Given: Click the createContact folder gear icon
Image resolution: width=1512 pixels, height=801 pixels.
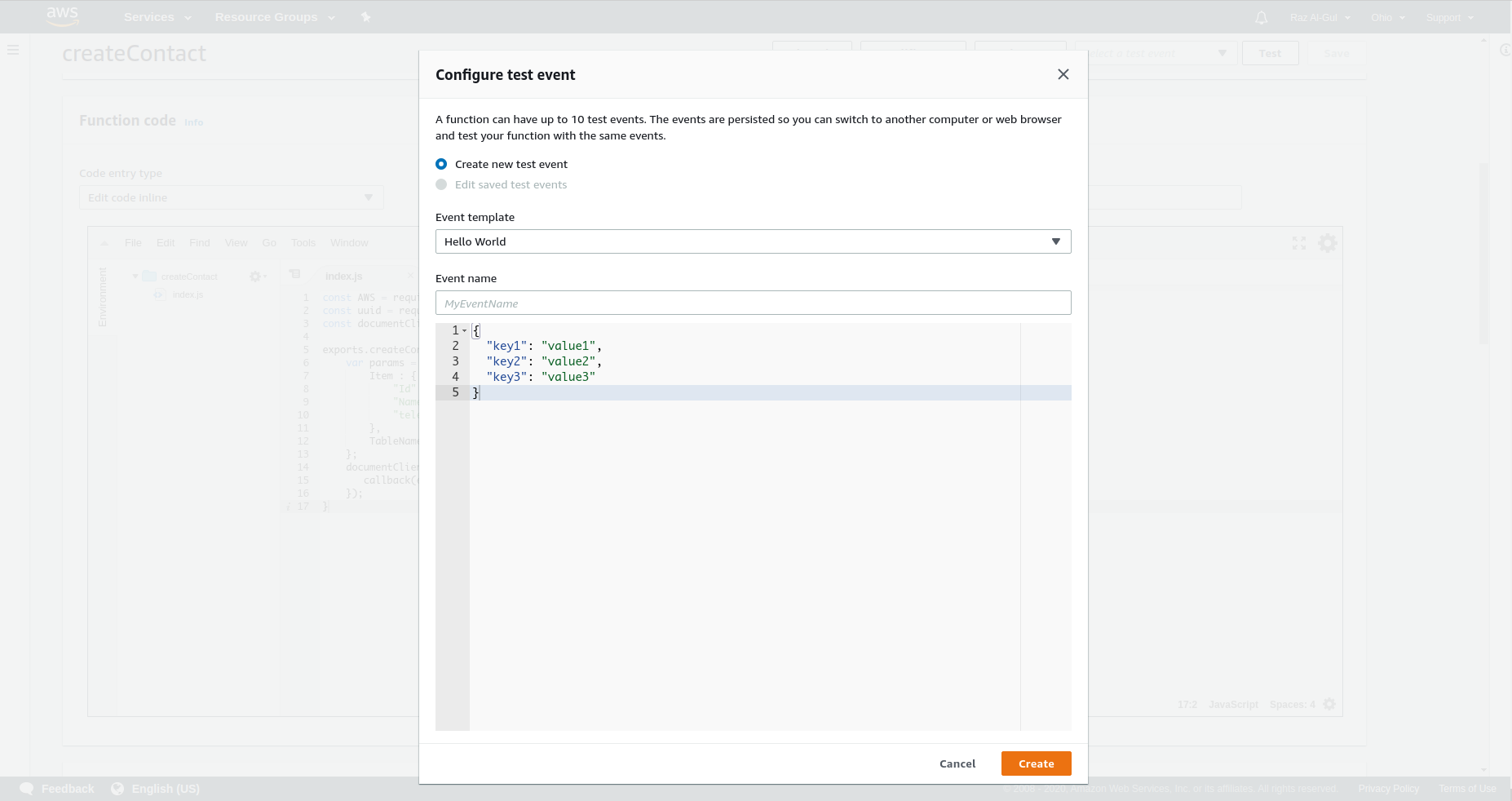Looking at the screenshot, I should [x=257, y=277].
